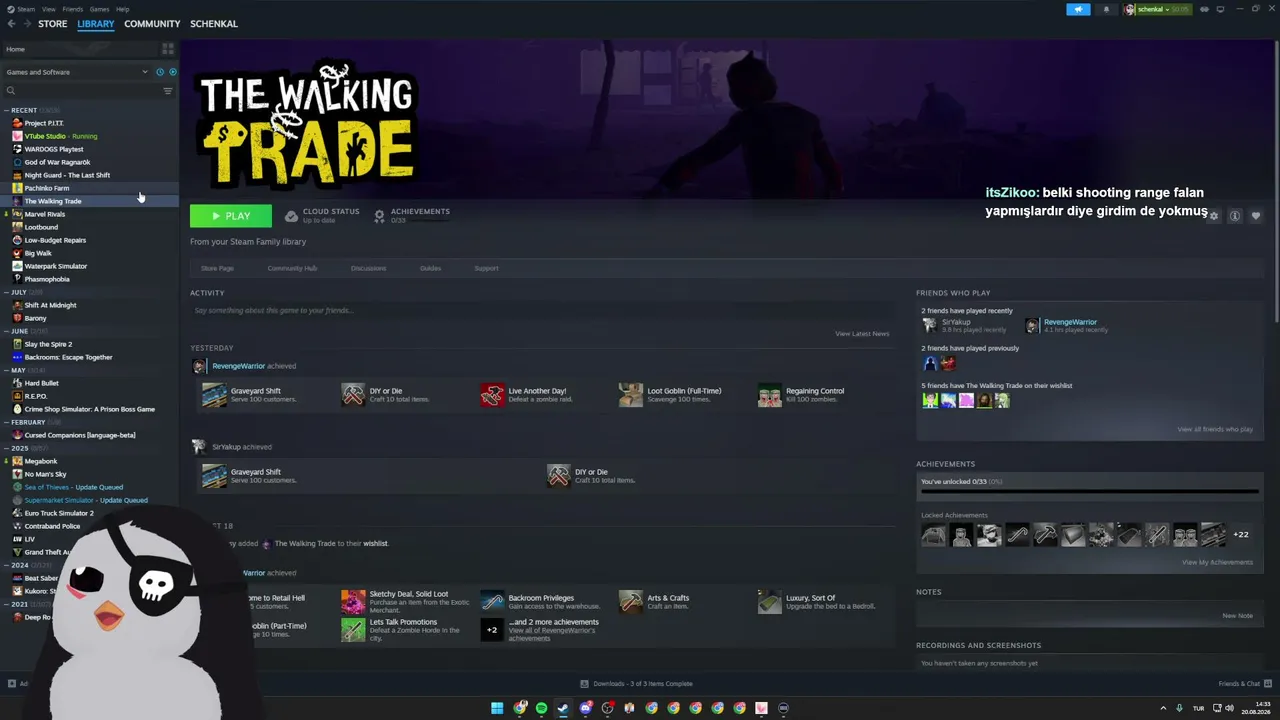Open RevengeWarrior's profile in Friends Who Play
1280x720 pixels.
tap(1070, 322)
